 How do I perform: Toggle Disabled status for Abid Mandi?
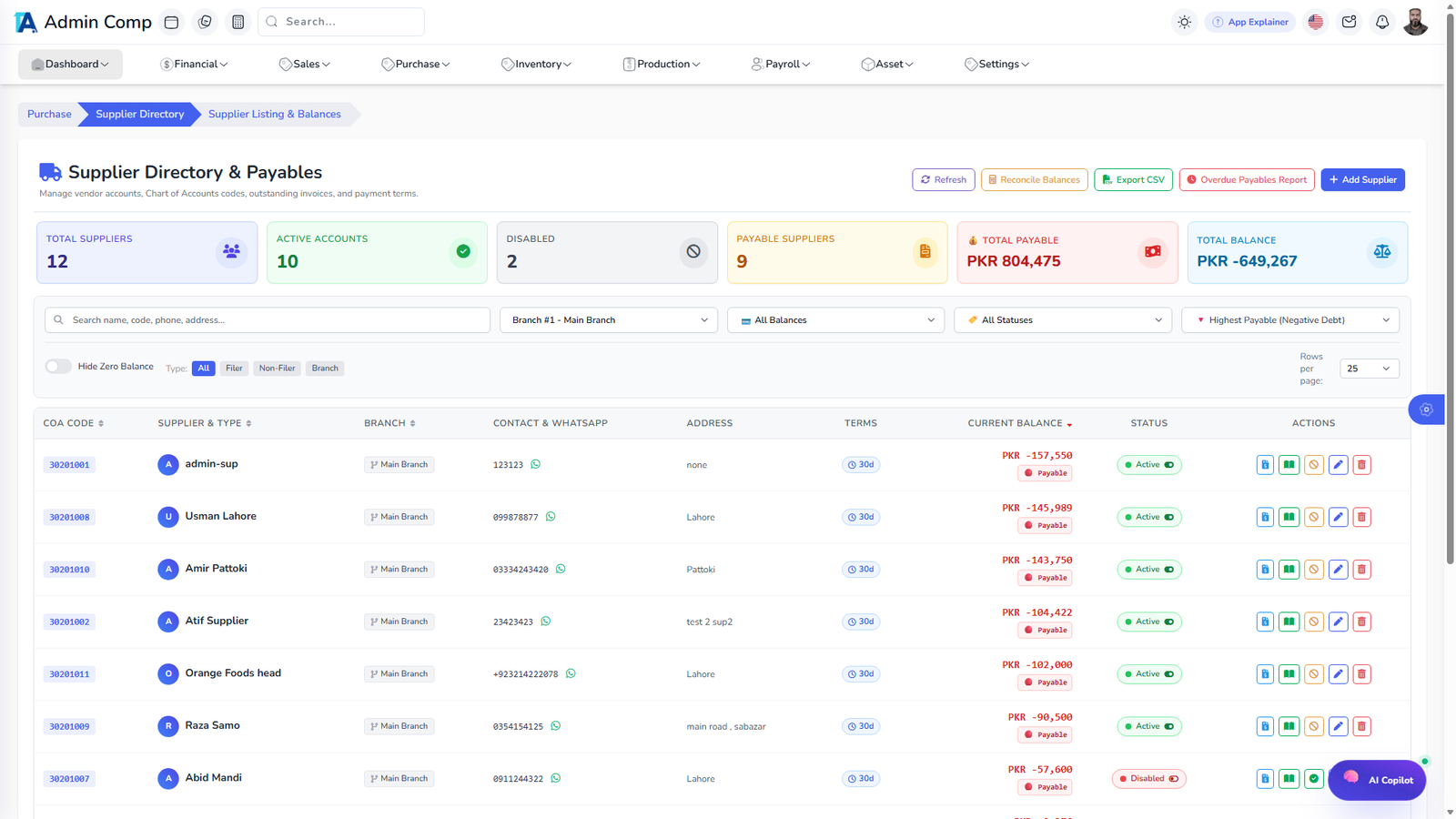(1148, 779)
